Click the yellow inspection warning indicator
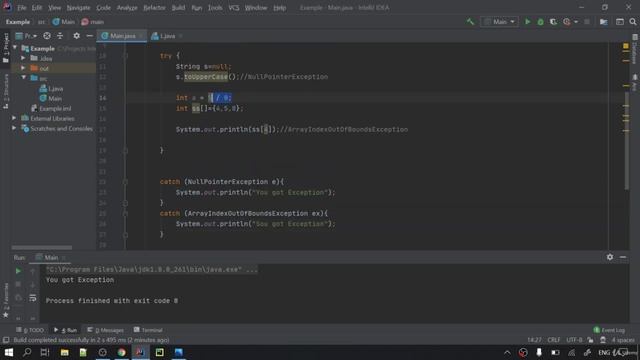 [626, 46]
